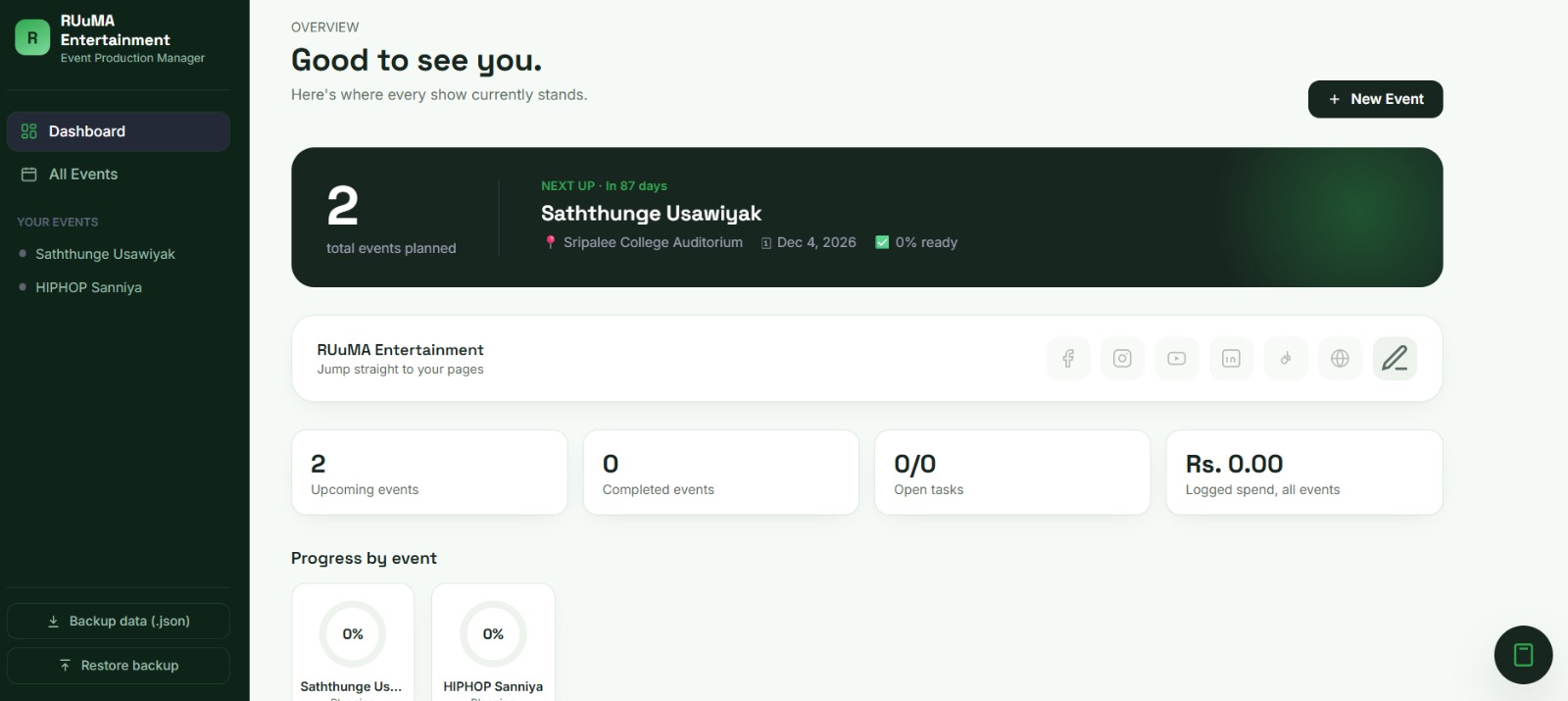1568x701 pixels.
Task: Open the Saththunge Usawiyak title in Next Up banner
Action: [x=651, y=214]
